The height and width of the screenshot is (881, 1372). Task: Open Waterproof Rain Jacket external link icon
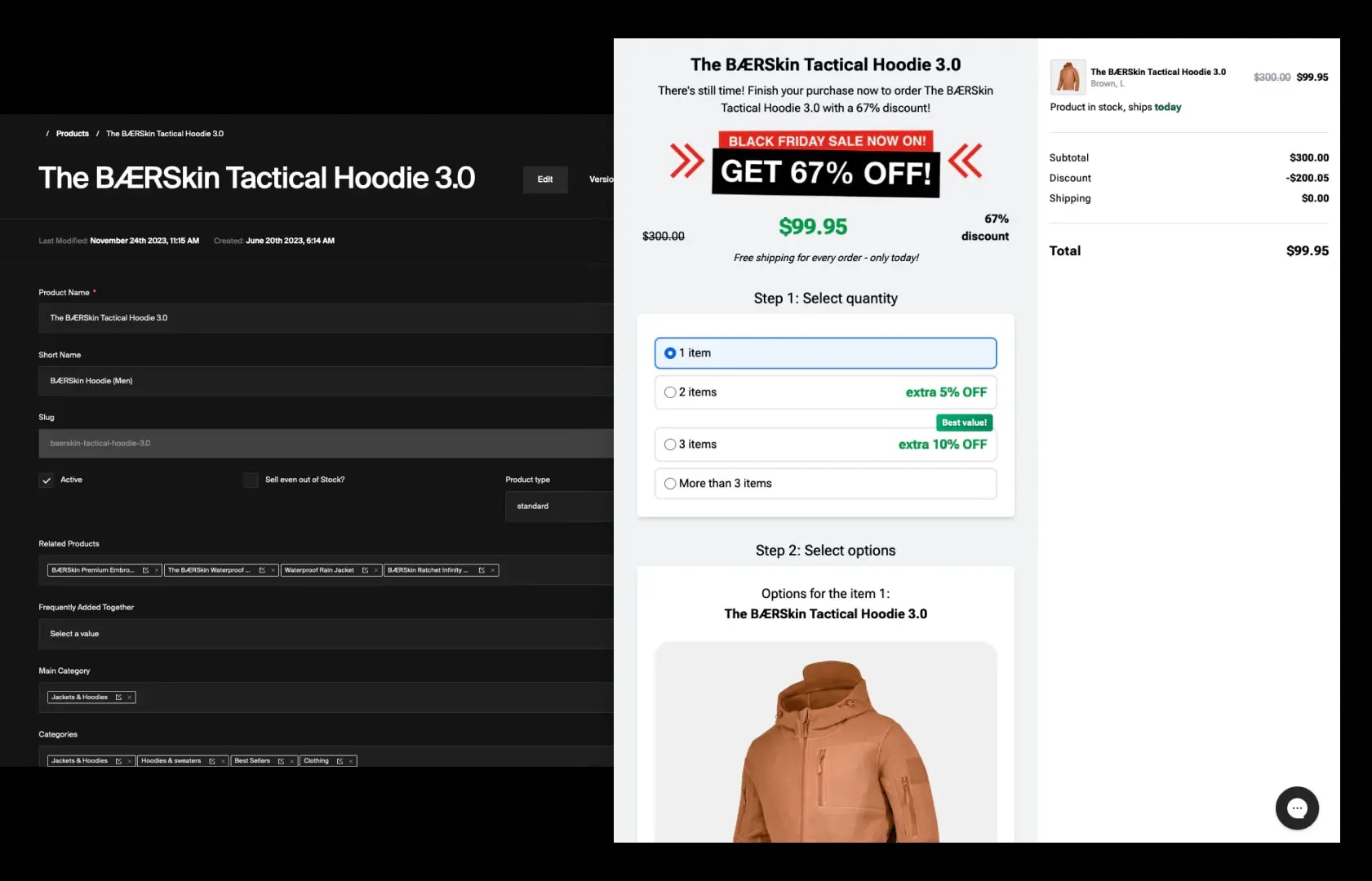point(365,570)
